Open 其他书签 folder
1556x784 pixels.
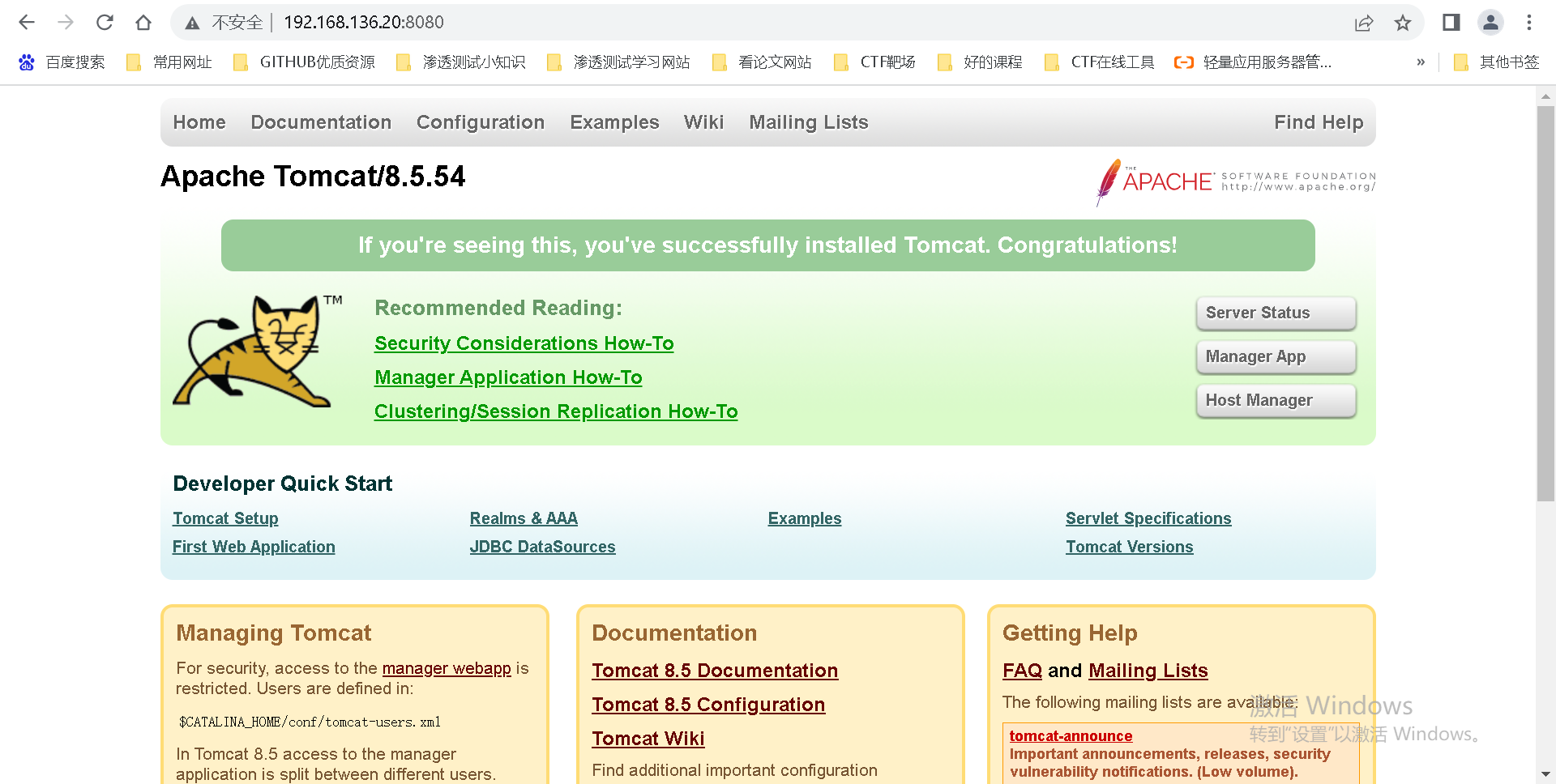1496,62
